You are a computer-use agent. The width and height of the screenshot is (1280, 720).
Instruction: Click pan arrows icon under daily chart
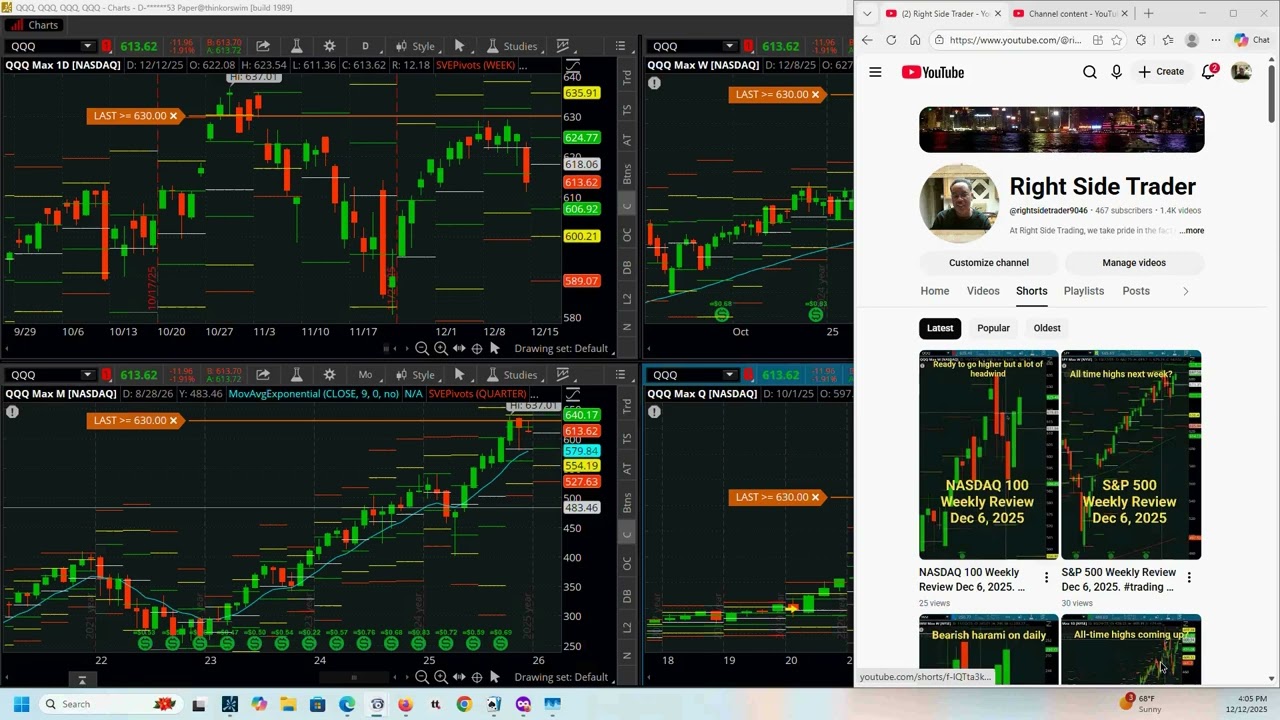pyautogui.click(x=458, y=348)
